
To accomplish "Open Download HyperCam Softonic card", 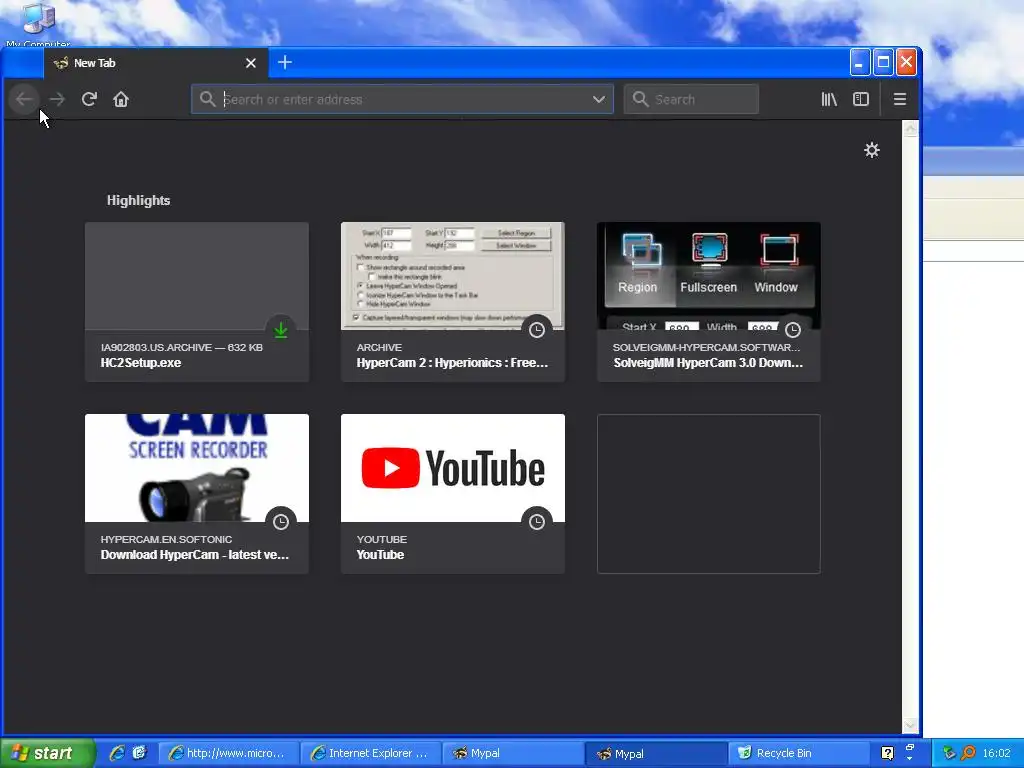I will tap(197, 494).
